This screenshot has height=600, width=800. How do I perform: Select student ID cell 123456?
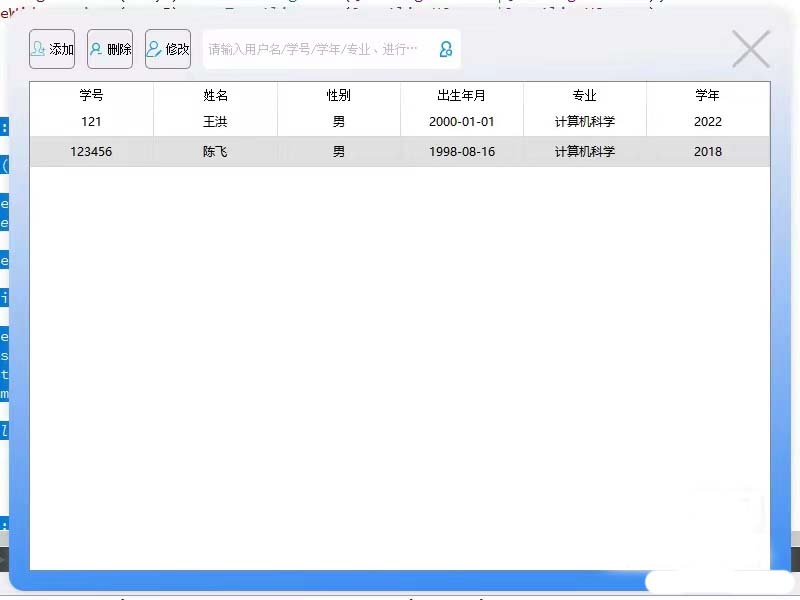pyautogui.click(x=91, y=152)
